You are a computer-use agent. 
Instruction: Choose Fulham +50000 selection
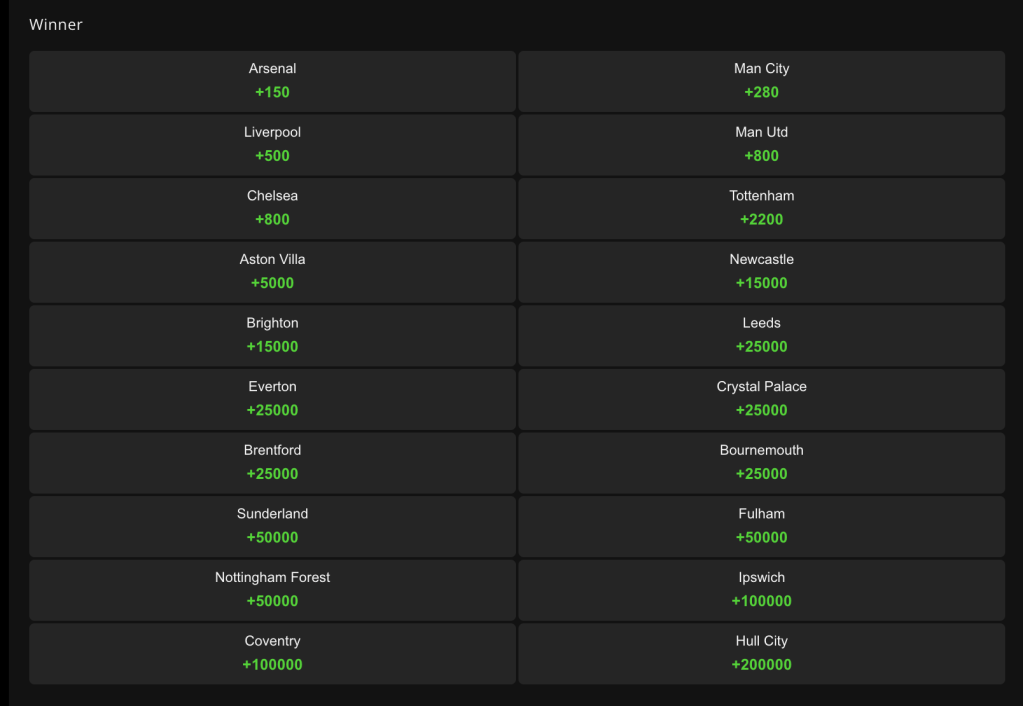[761, 527]
